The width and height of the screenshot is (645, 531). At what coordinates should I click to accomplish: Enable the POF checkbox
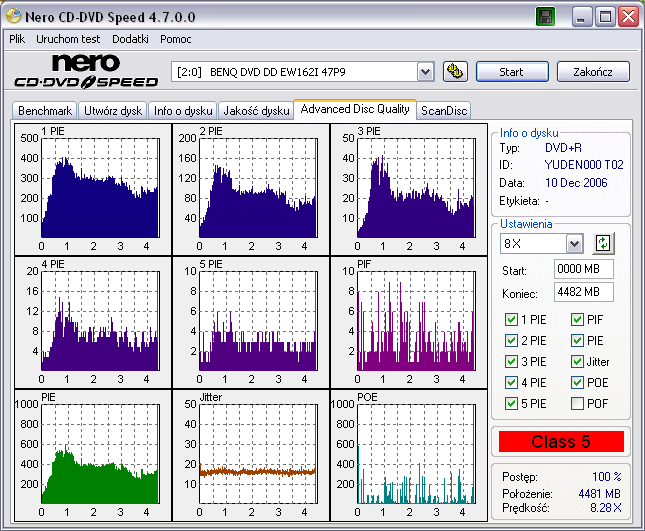coord(577,403)
